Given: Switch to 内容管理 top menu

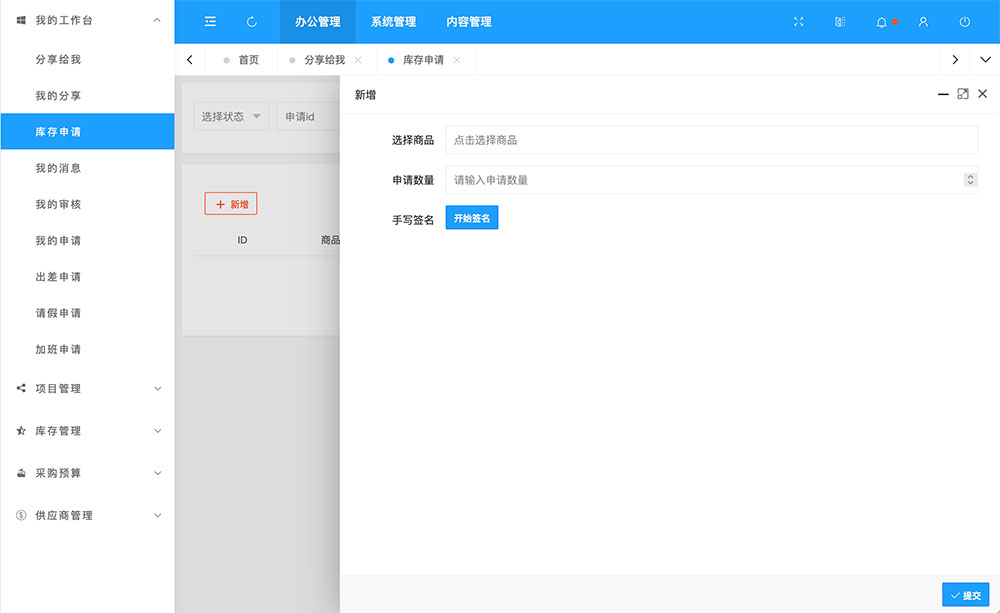Looking at the screenshot, I should pos(469,22).
